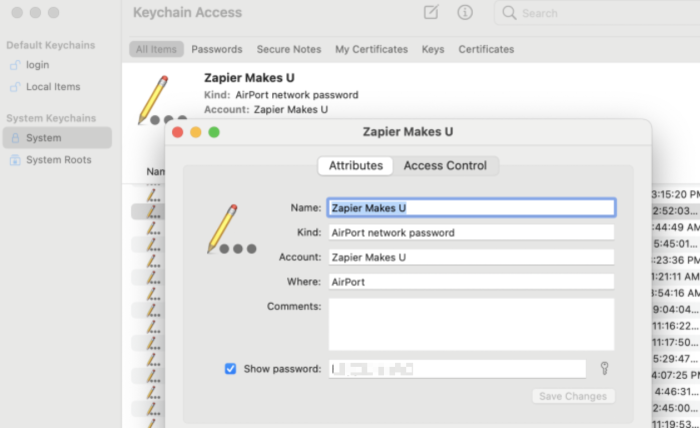Click the Account field Zapier Makes U
The width and height of the screenshot is (700, 428).
pos(471,257)
